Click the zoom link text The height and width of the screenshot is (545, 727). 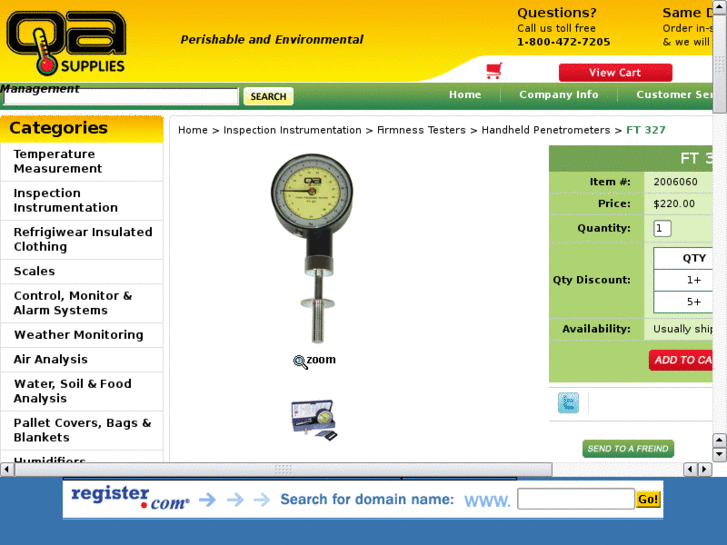[321, 360]
